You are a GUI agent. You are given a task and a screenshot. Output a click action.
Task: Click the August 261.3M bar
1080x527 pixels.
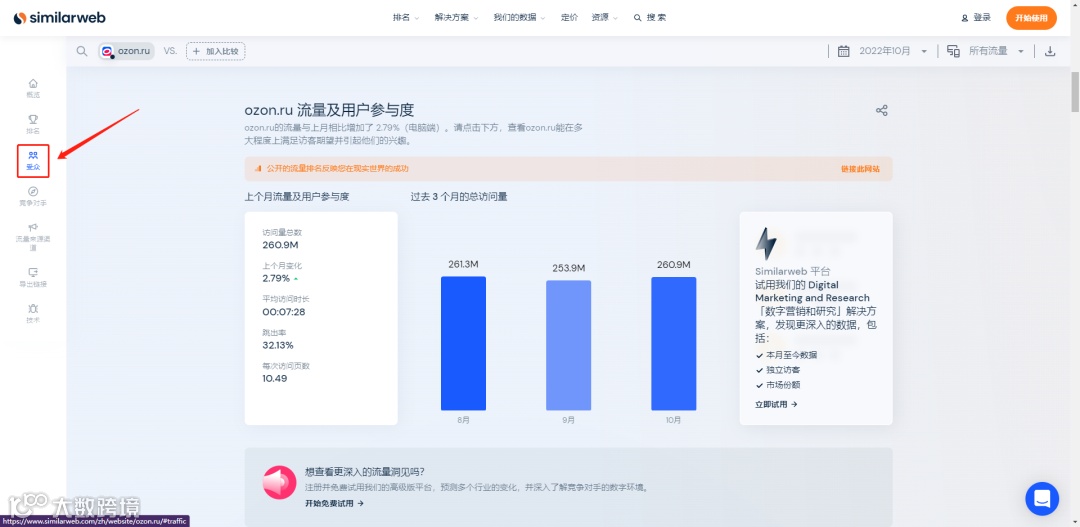click(x=463, y=343)
